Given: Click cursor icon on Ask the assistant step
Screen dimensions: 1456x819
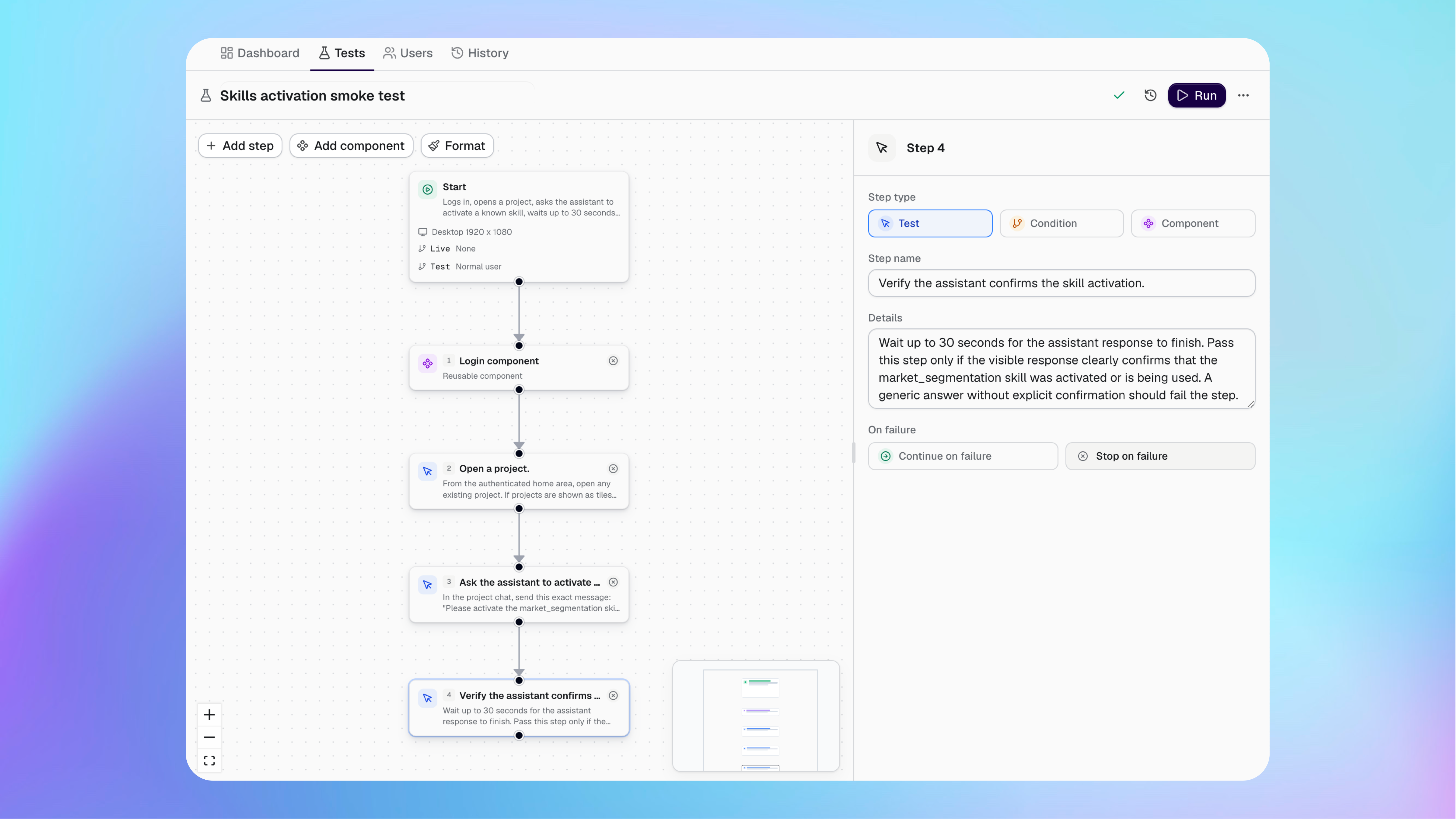Looking at the screenshot, I should (428, 585).
